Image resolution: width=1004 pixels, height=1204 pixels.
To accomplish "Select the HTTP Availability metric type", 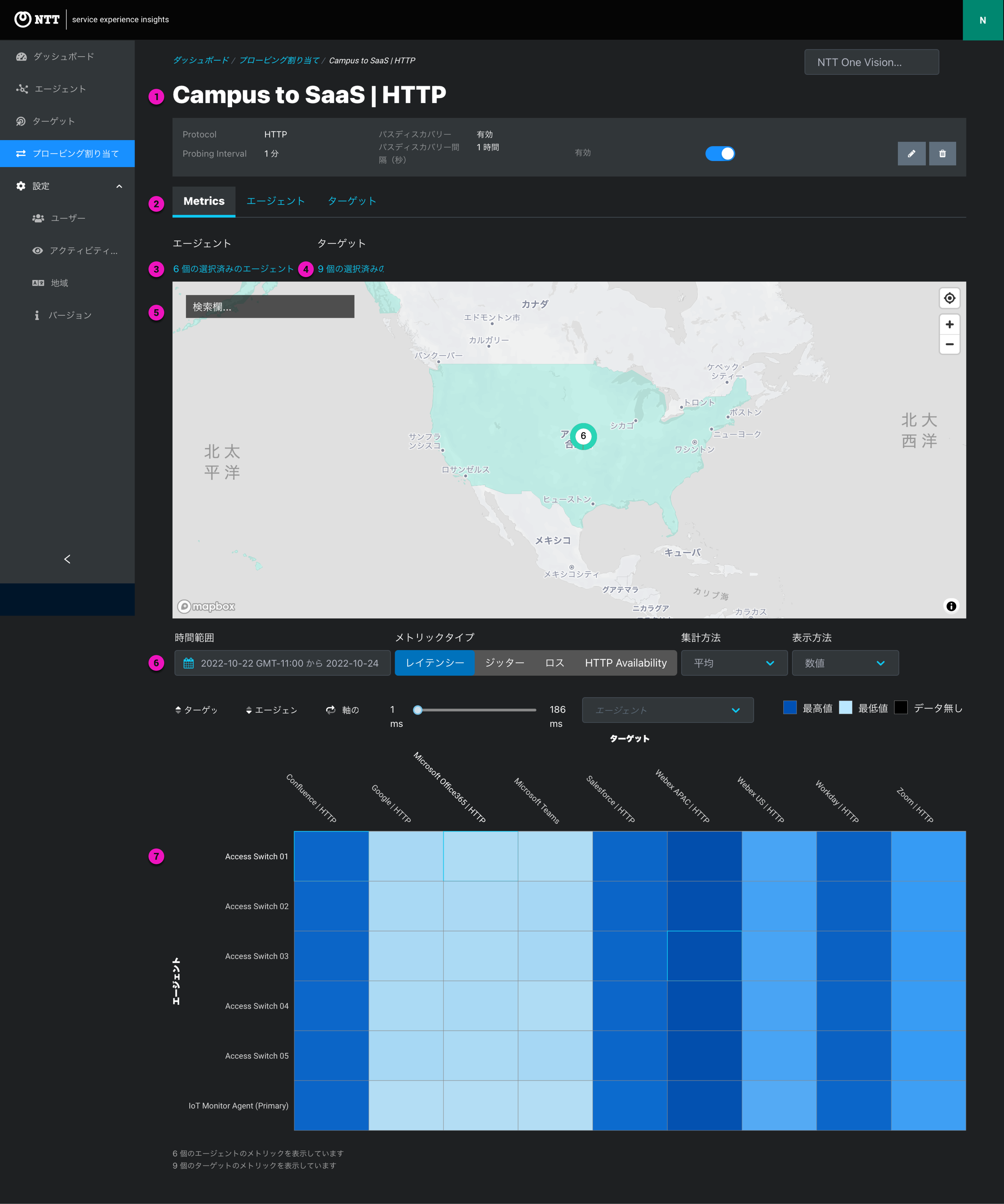I will [626, 663].
